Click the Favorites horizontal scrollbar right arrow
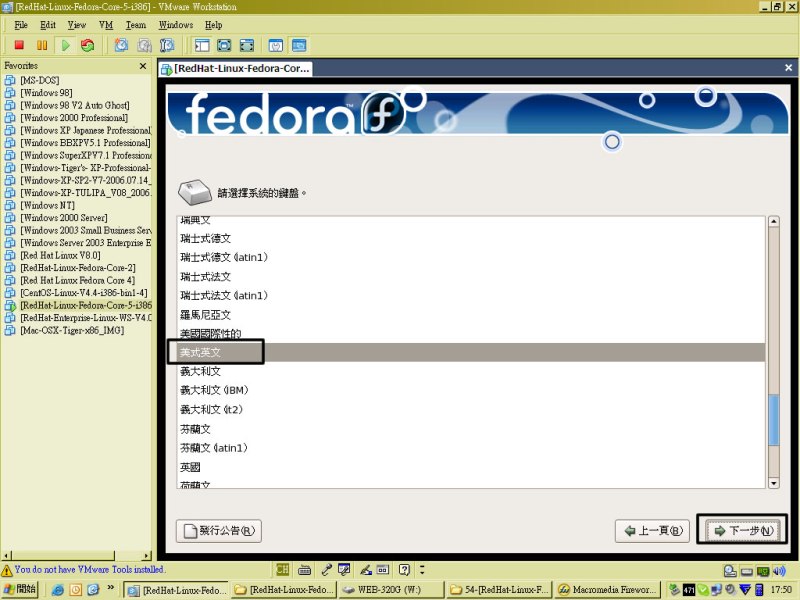This screenshot has height=600, width=800. [x=147, y=555]
